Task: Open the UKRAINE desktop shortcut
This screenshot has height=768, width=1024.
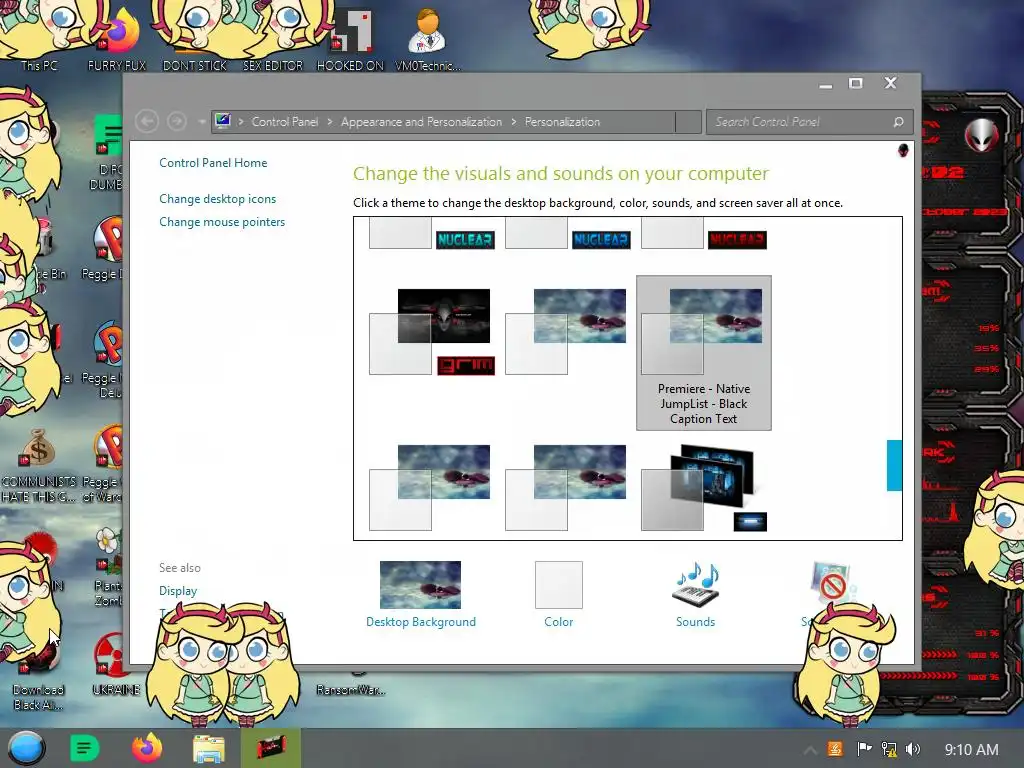Action: [x=115, y=665]
